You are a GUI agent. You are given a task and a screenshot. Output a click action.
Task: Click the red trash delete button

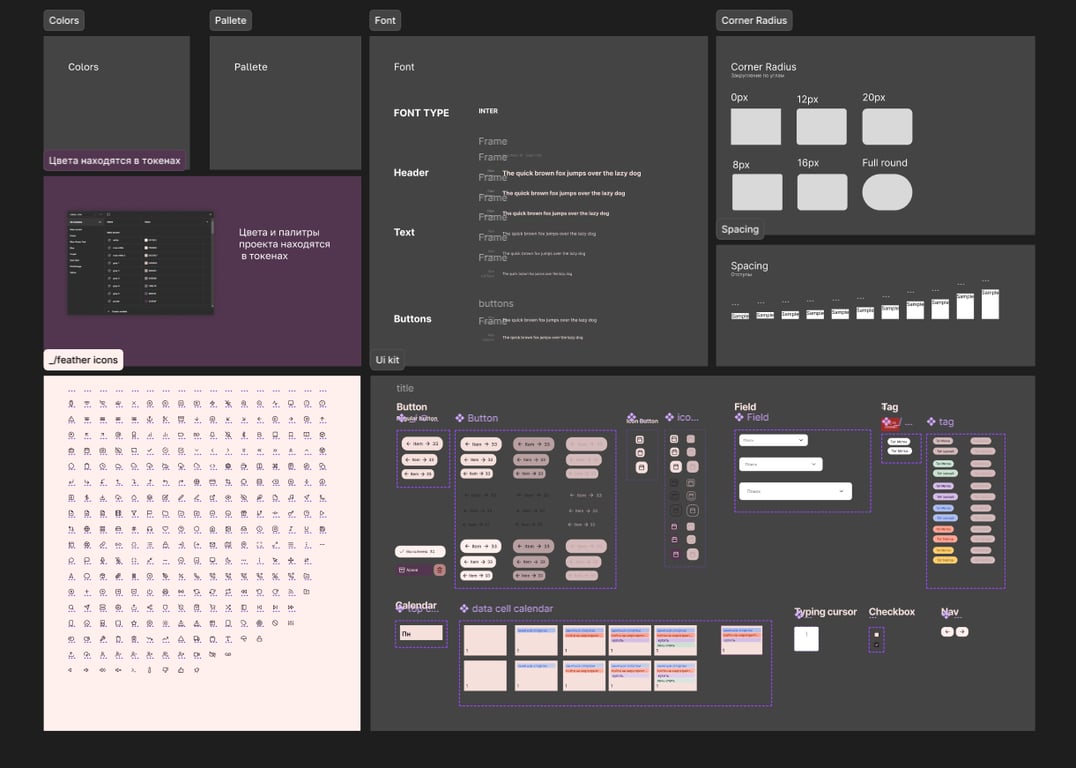coord(439,570)
